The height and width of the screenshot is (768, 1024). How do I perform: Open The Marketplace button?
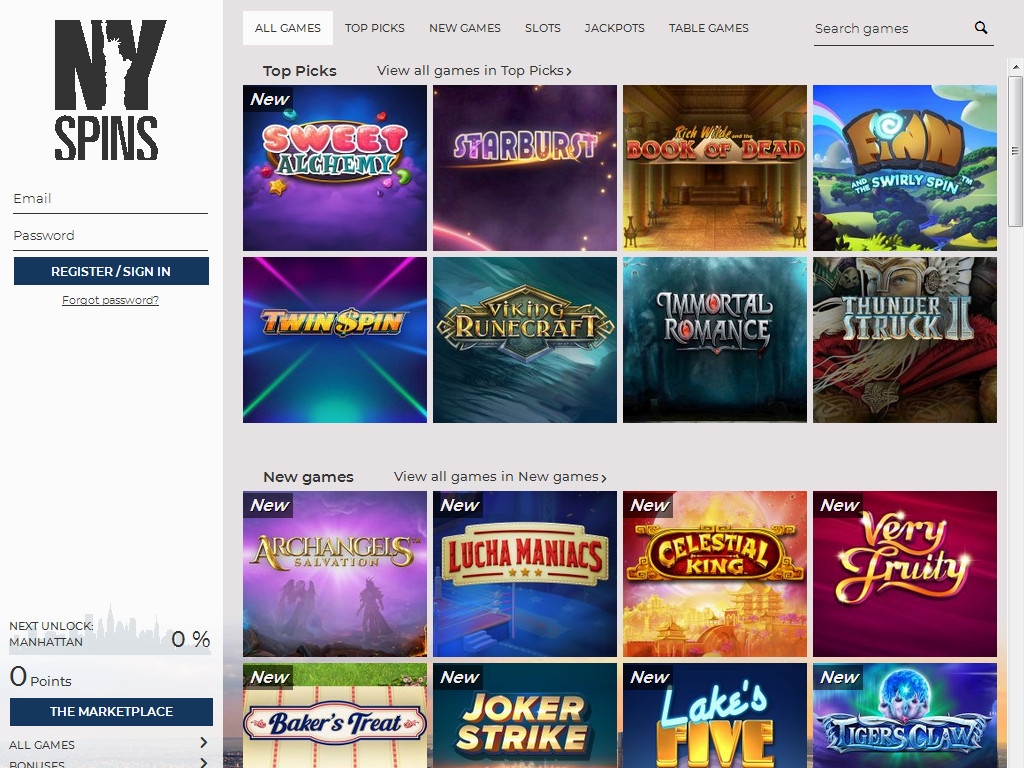point(111,712)
